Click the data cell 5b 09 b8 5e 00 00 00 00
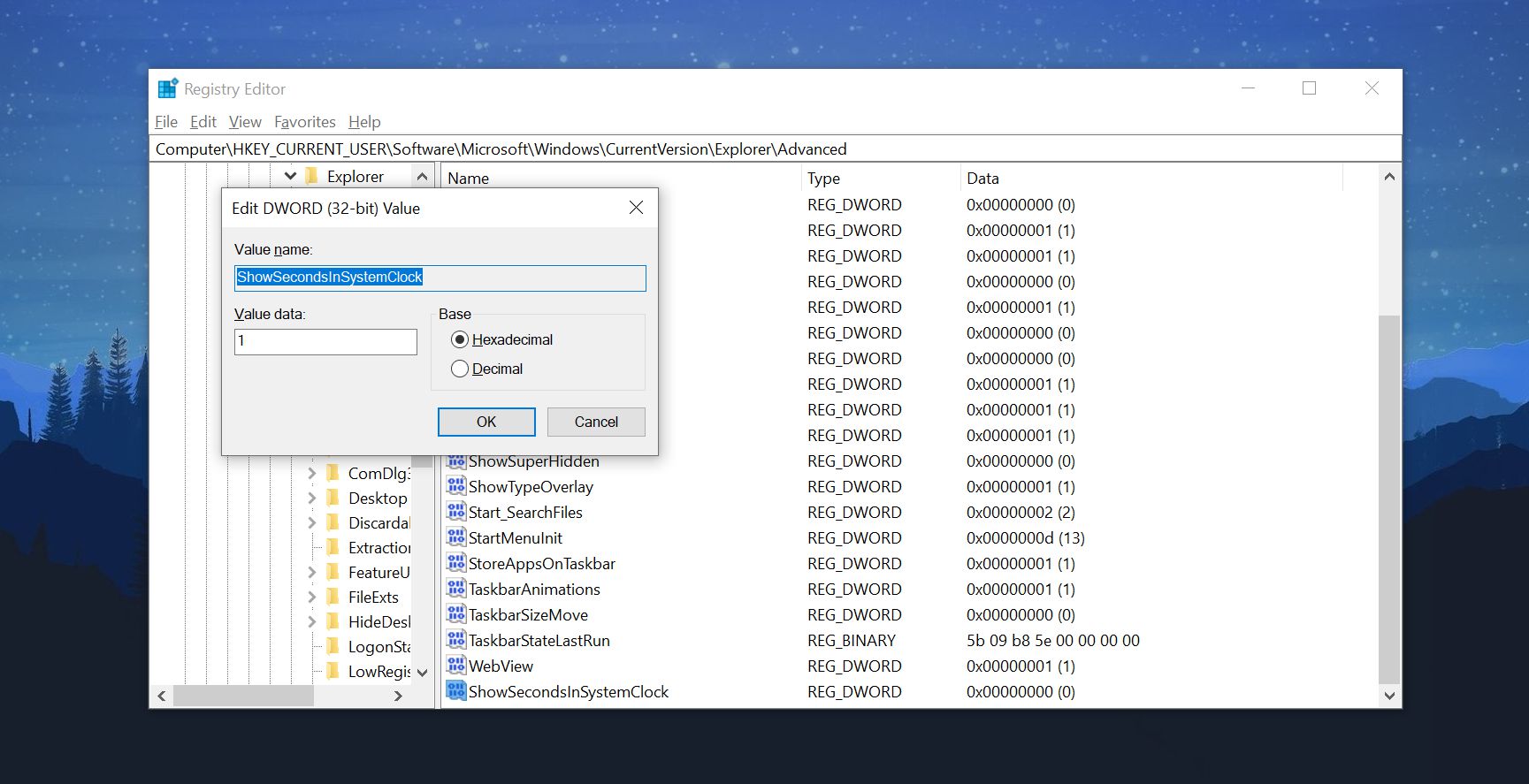 1053,640
